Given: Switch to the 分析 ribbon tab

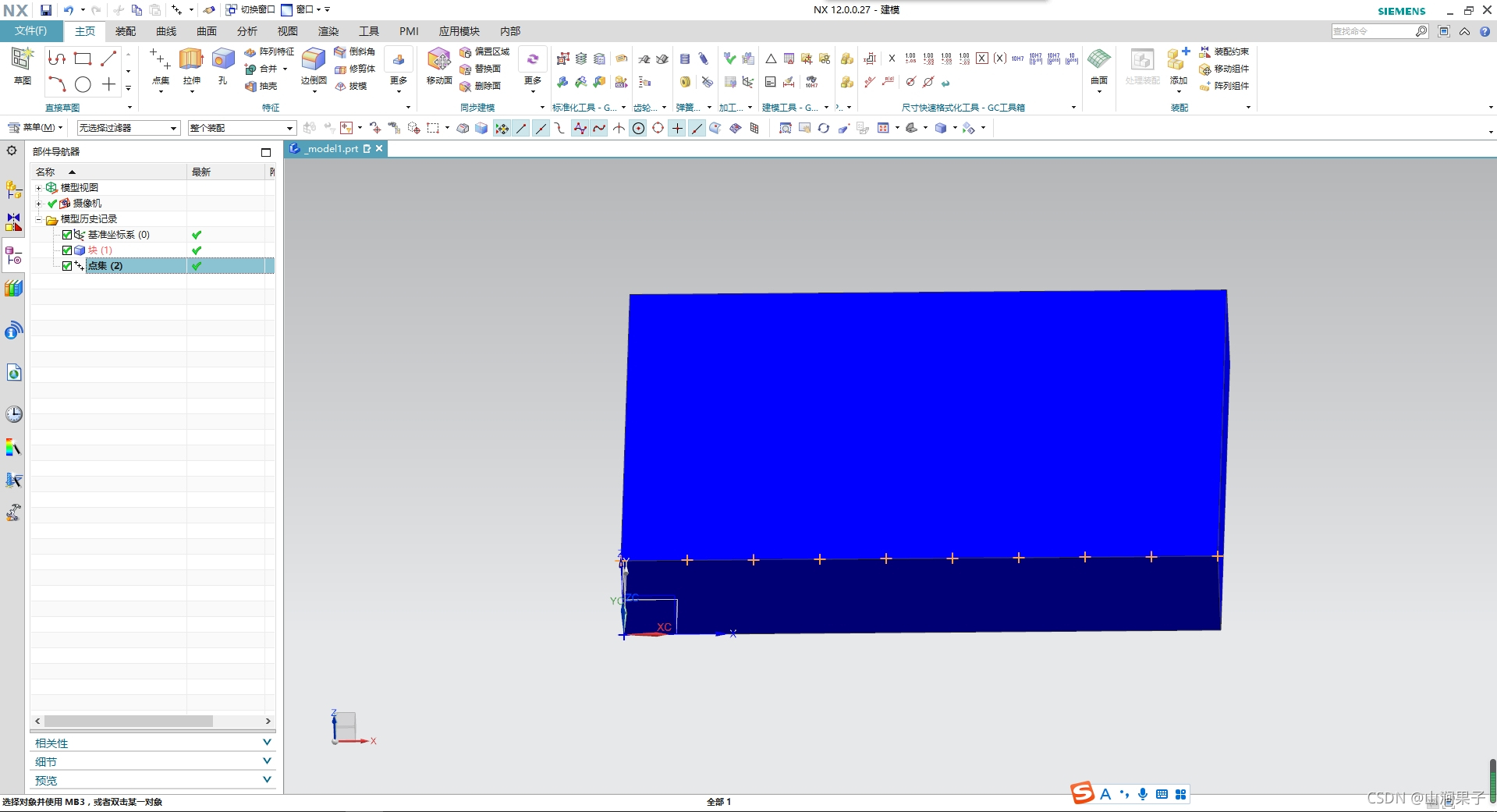Looking at the screenshot, I should pyautogui.click(x=247, y=31).
